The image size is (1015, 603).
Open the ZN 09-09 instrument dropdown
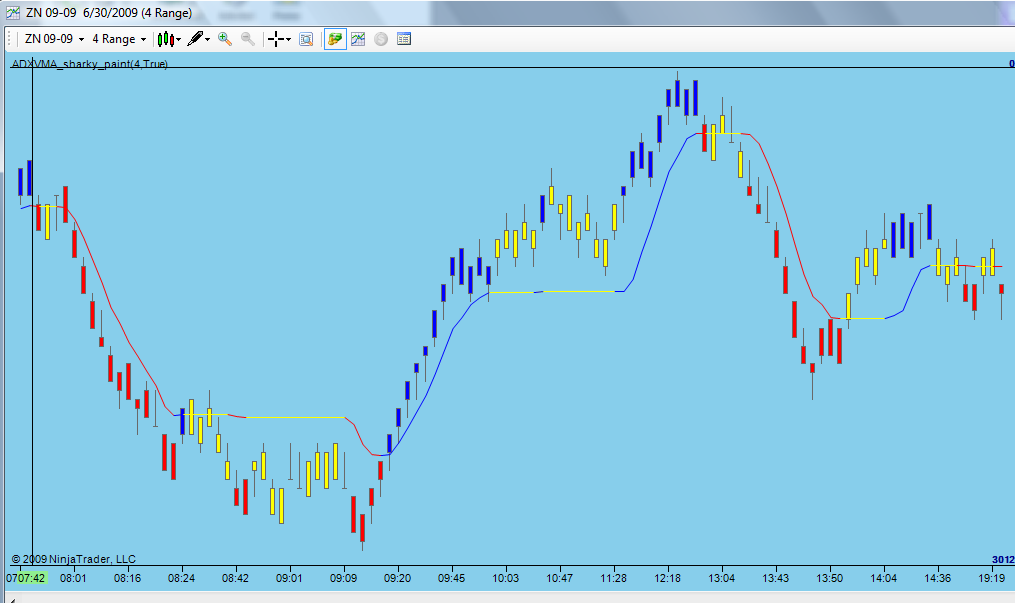coord(54,39)
